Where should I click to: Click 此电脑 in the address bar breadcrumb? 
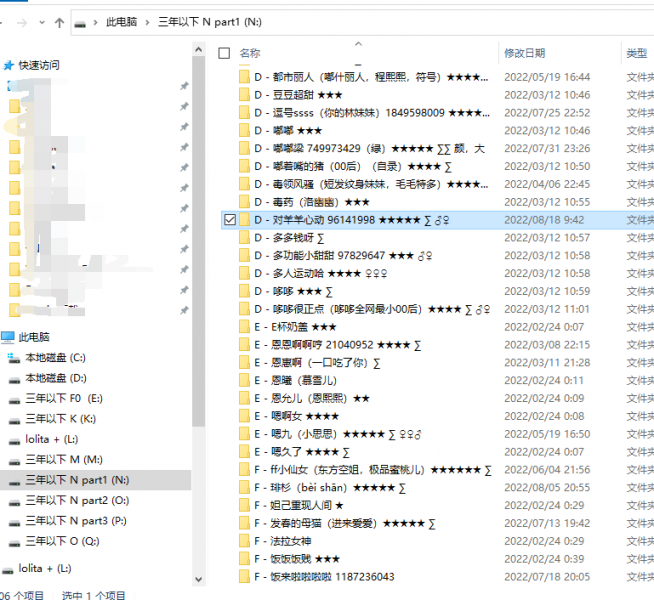pyautogui.click(x=122, y=21)
